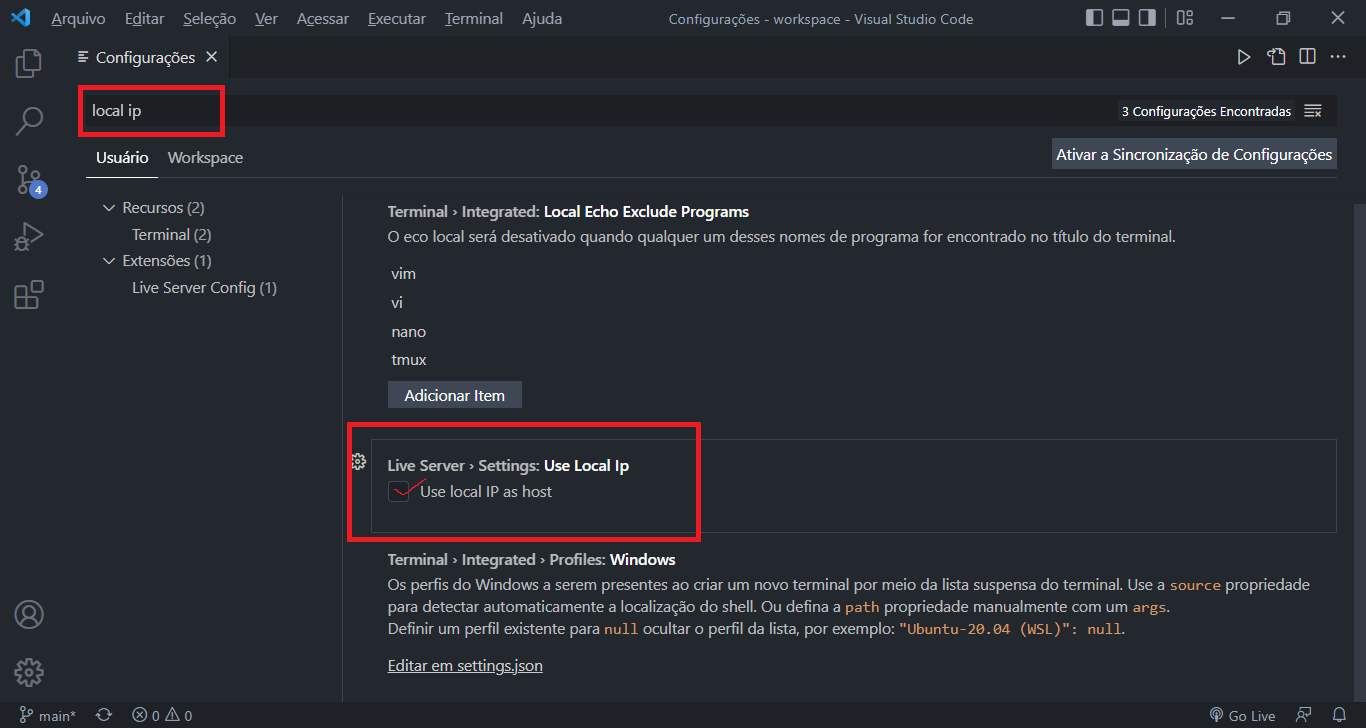1366x728 pixels.
Task: Open the Manage gear in activity bar
Action: pos(29,671)
